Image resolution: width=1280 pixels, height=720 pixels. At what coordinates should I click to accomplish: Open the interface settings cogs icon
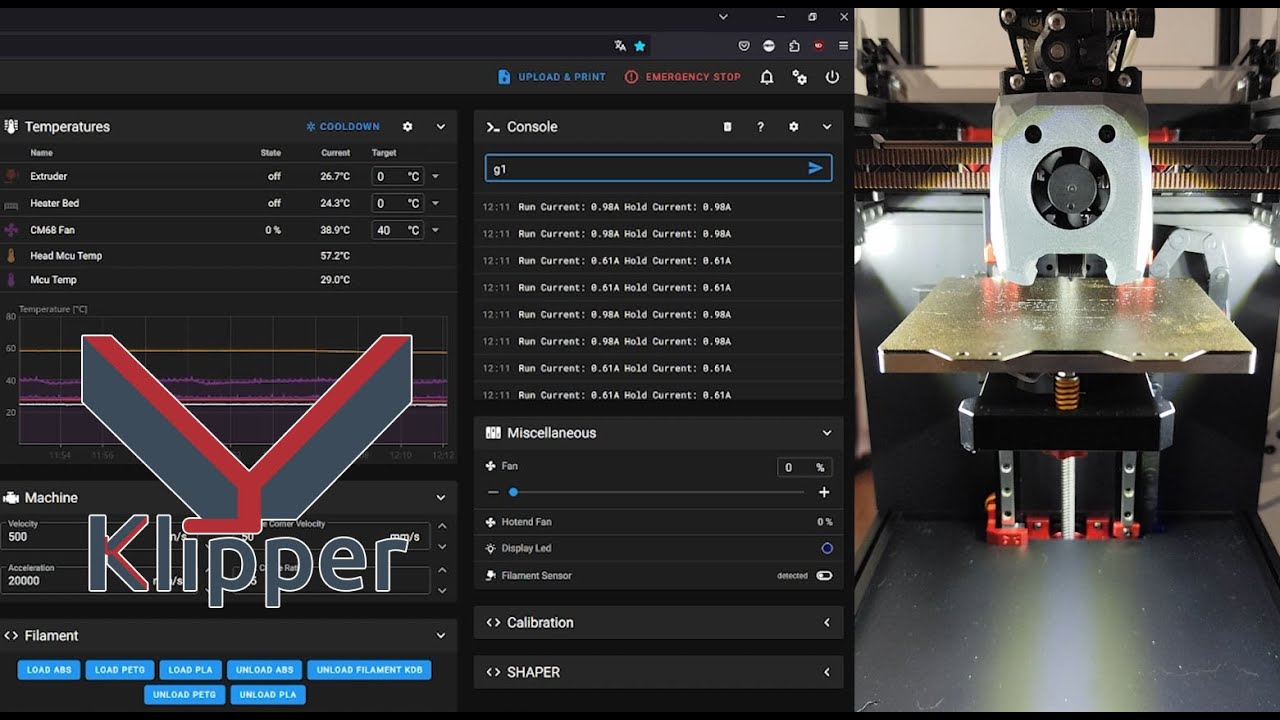pyautogui.click(x=799, y=77)
